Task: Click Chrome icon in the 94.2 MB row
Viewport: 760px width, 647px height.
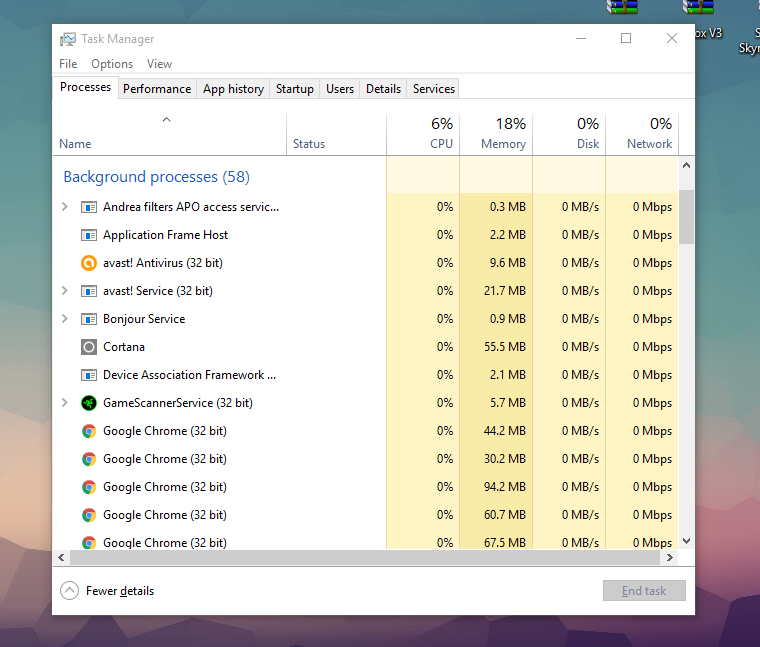Action: (x=89, y=487)
